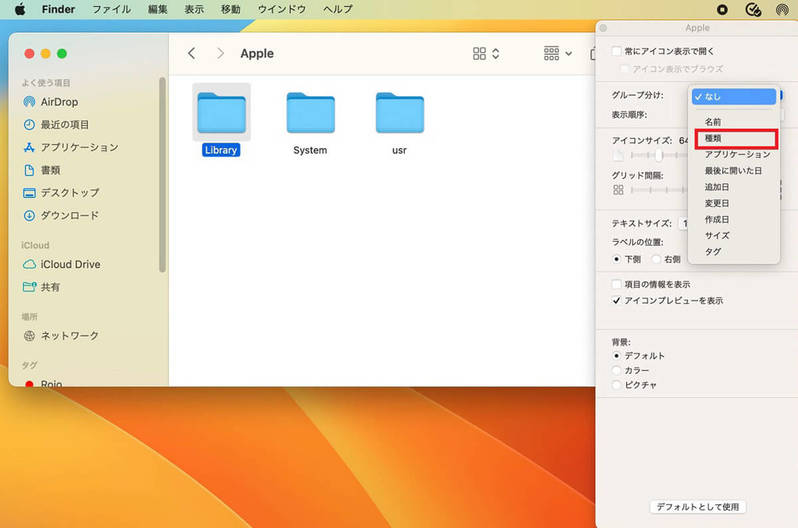
Task: Click the Finder sidebar scrollbar
Action: click(x=162, y=175)
